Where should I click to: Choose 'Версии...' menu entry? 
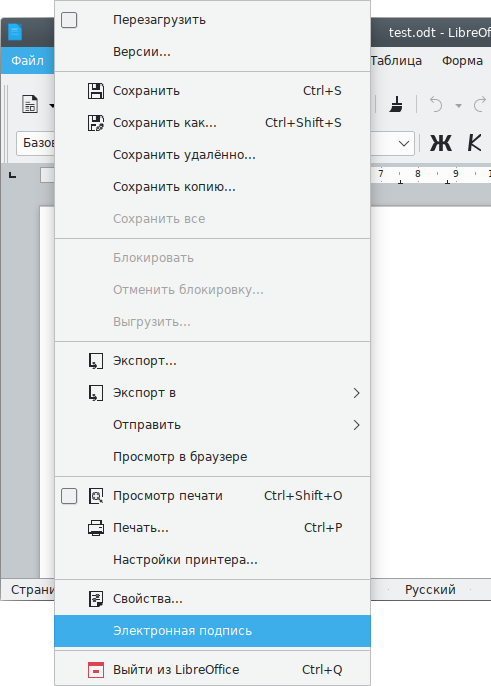click(x=212, y=52)
